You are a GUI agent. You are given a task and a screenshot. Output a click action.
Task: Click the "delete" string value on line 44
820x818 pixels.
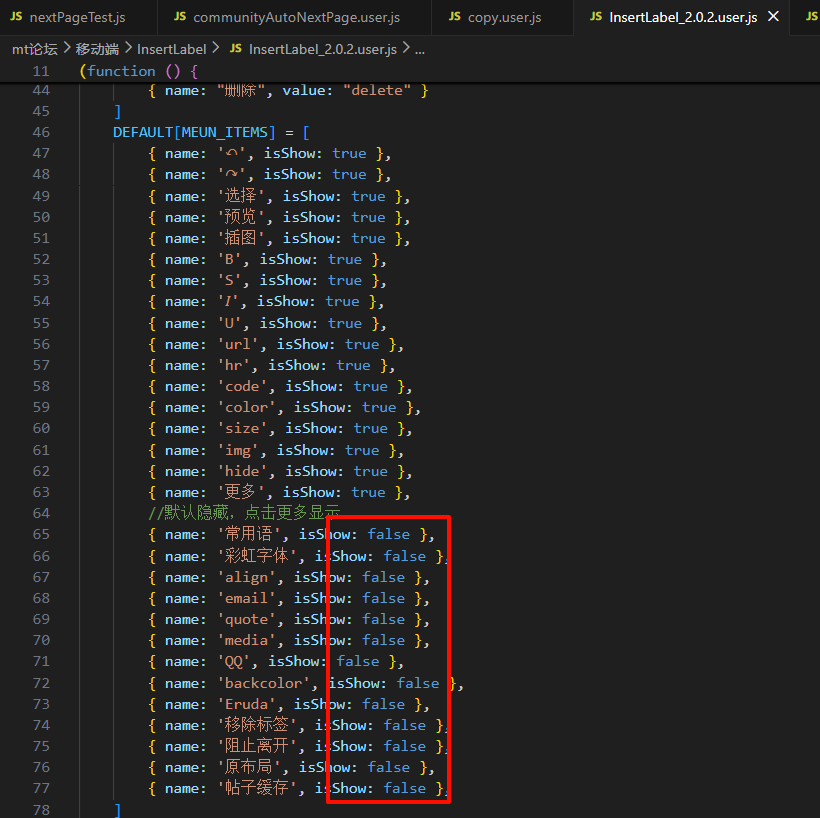pos(377,90)
